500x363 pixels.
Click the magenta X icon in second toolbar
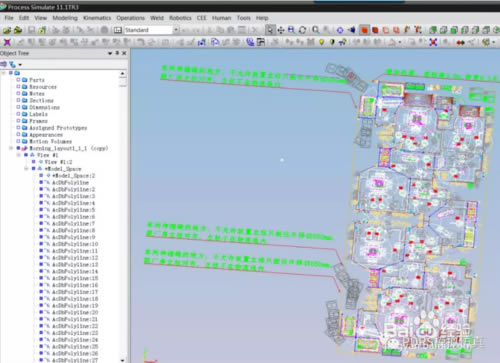[x=7, y=42]
